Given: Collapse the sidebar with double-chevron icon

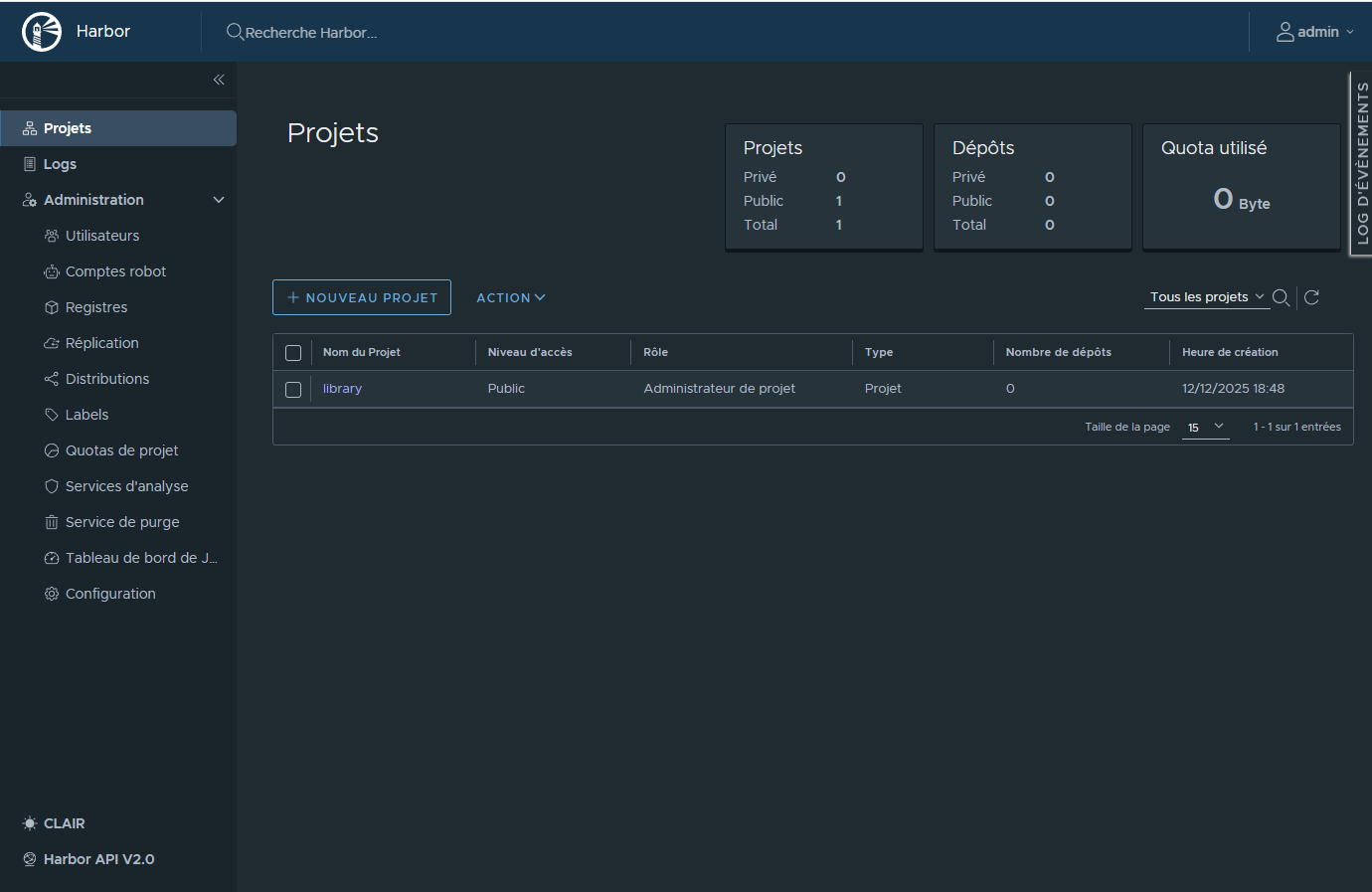Looking at the screenshot, I should point(219,80).
